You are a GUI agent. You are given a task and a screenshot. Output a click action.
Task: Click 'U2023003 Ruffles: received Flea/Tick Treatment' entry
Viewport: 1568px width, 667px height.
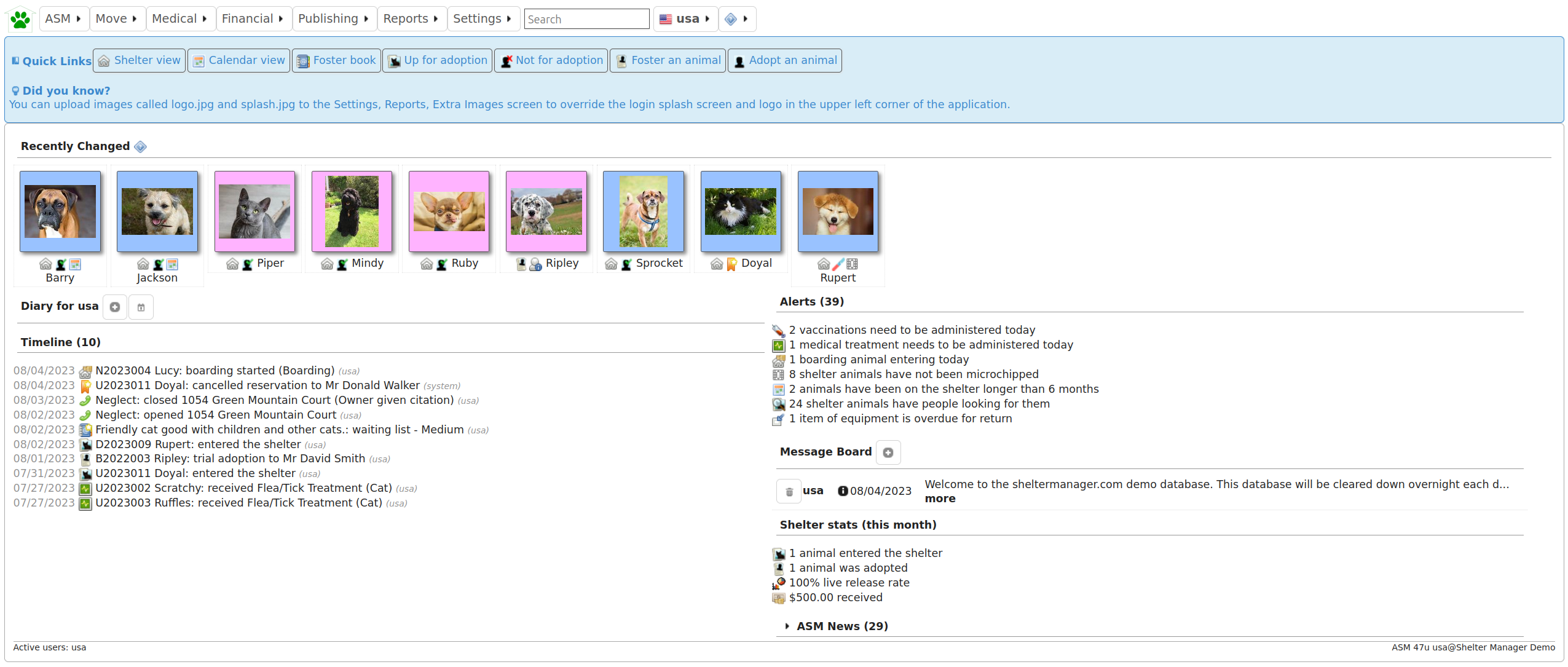(x=238, y=503)
